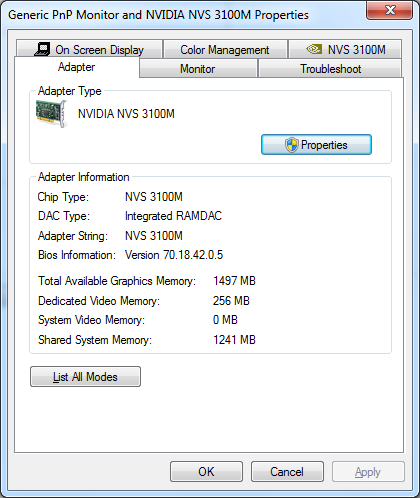Click the Bios Information label
420x498 pixels.
click(x=77, y=255)
